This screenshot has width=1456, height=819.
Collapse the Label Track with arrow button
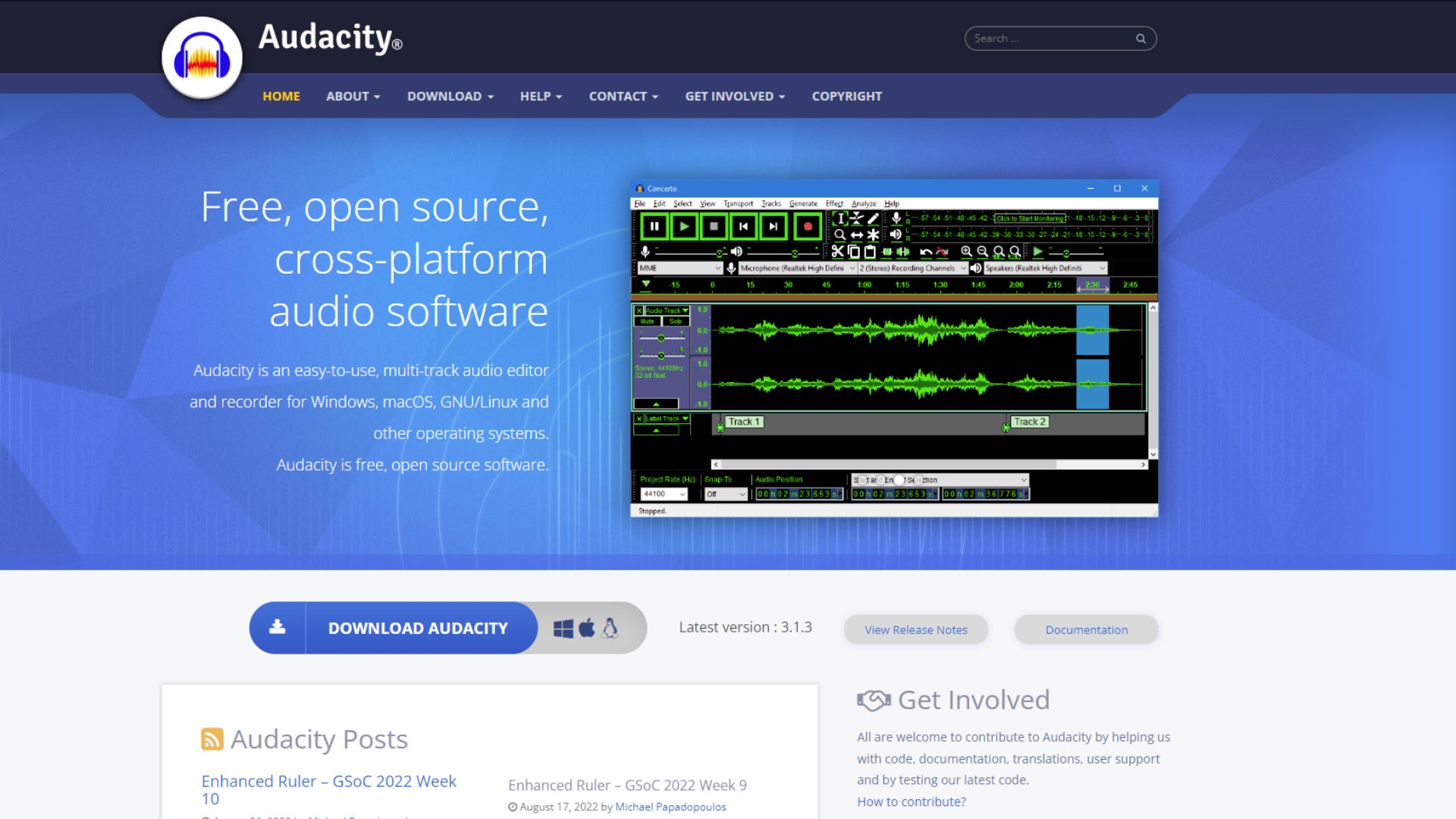click(x=656, y=431)
